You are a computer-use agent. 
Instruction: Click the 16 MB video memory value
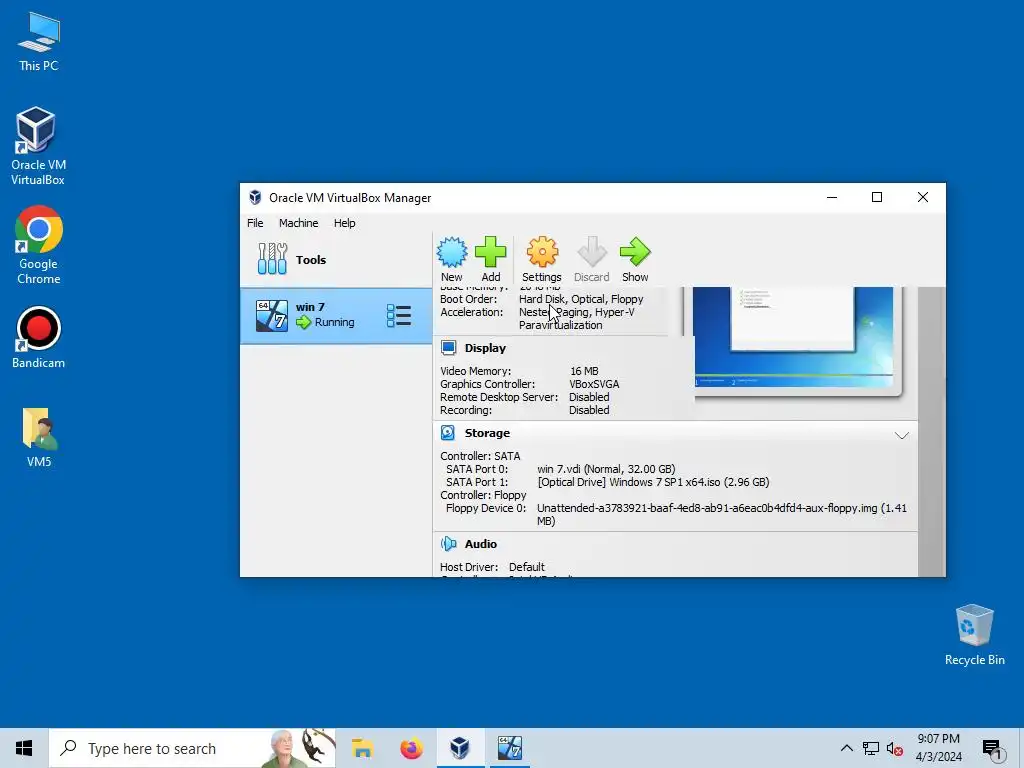pyautogui.click(x=584, y=371)
